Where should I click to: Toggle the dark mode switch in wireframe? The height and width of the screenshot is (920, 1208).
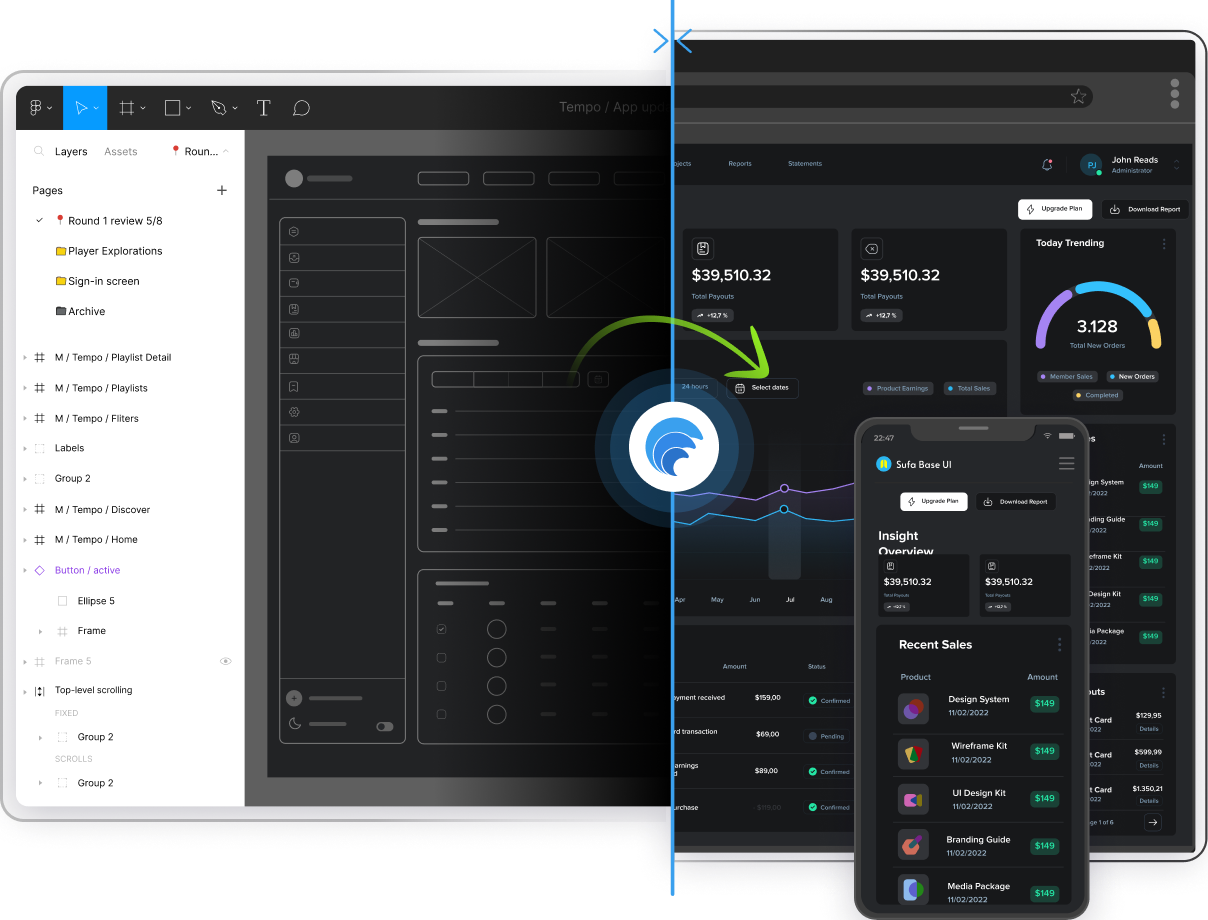(x=384, y=727)
